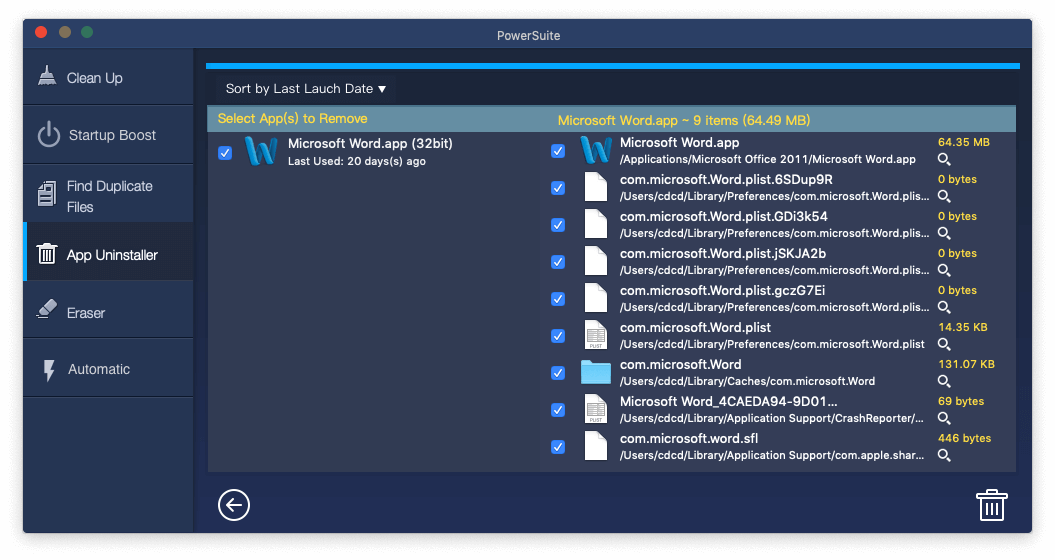Uncheck Microsoft Word_4CAEDA94-9D01 crash report
Viewport: 1055px width, 560px height.
click(558, 410)
